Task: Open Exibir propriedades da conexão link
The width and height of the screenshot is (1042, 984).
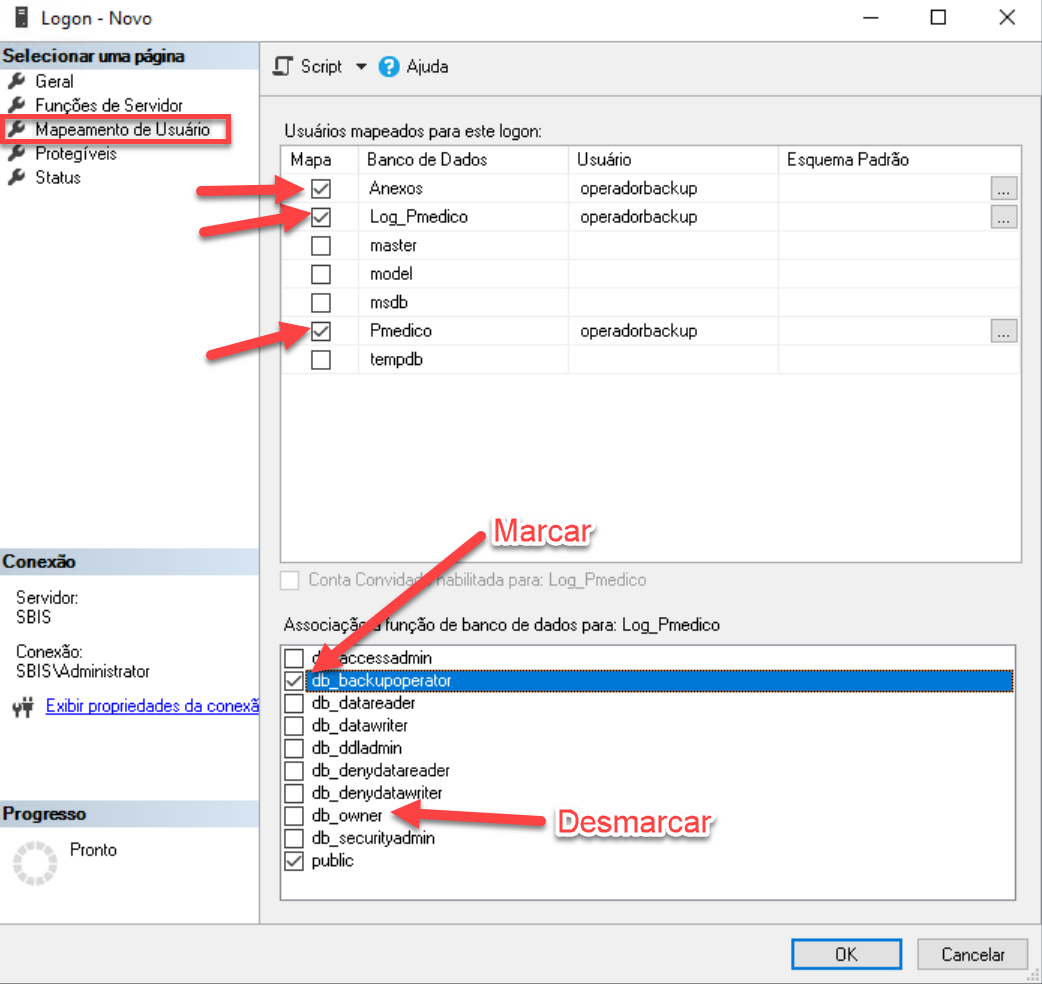Action: click(x=152, y=706)
